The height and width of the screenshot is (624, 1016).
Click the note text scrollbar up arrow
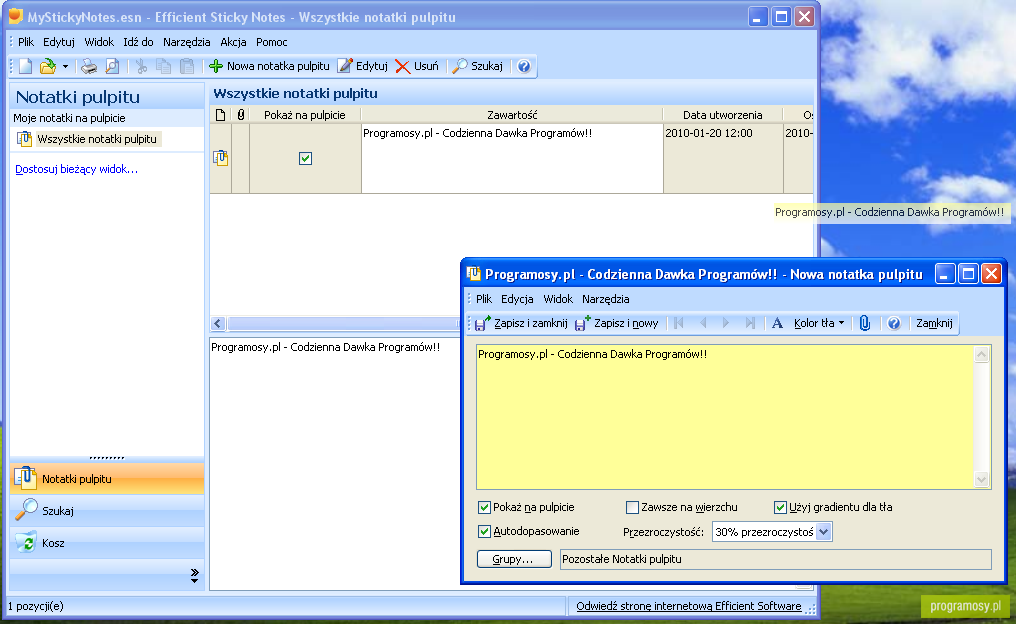tap(982, 354)
